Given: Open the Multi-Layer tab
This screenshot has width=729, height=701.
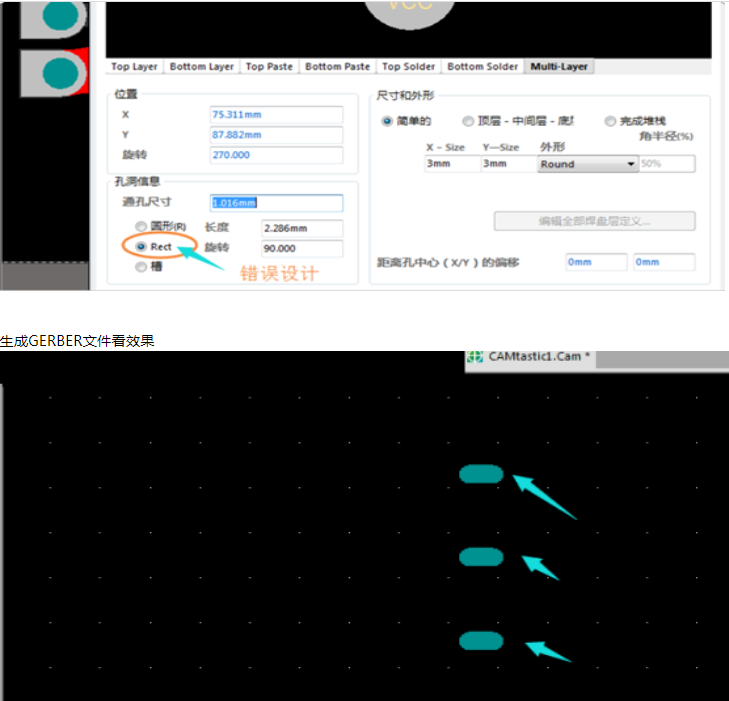Looking at the screenshot, I should click(x=560, y=66).
